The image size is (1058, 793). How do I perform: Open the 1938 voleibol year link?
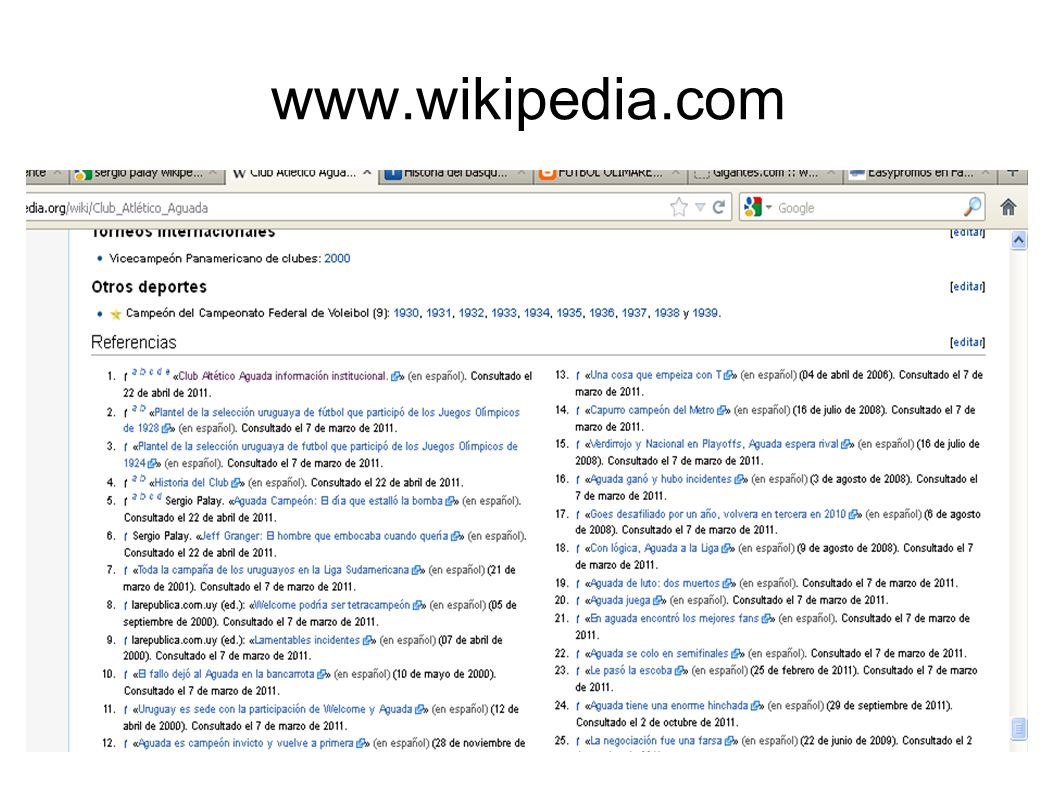[667, 313]
